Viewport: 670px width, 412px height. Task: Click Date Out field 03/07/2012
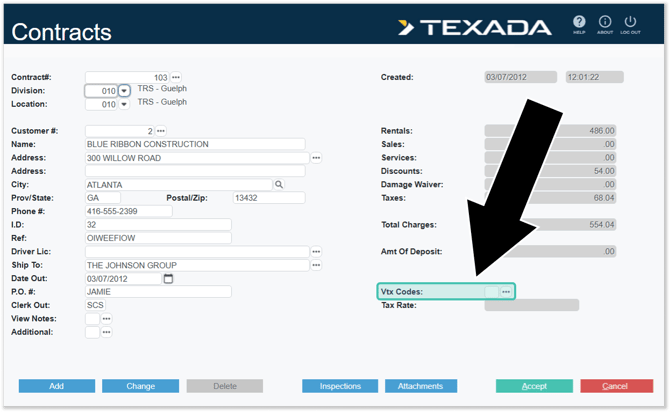(123, 279)
